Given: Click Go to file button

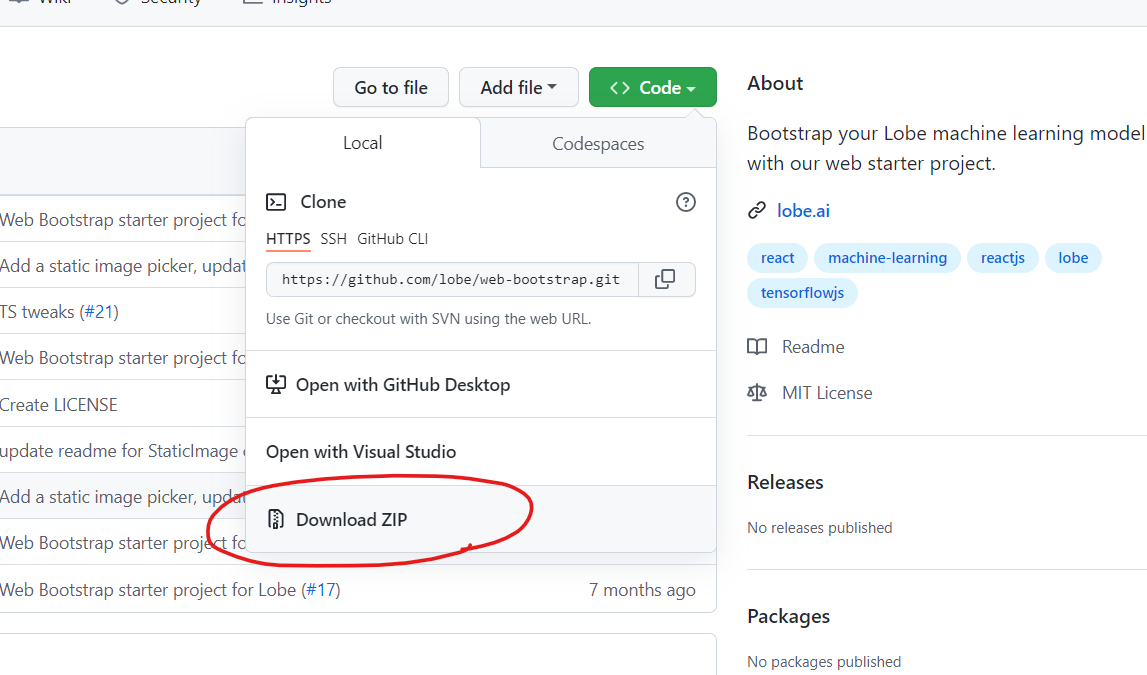Looking at the screenshot, I should (x=391, y=87).
